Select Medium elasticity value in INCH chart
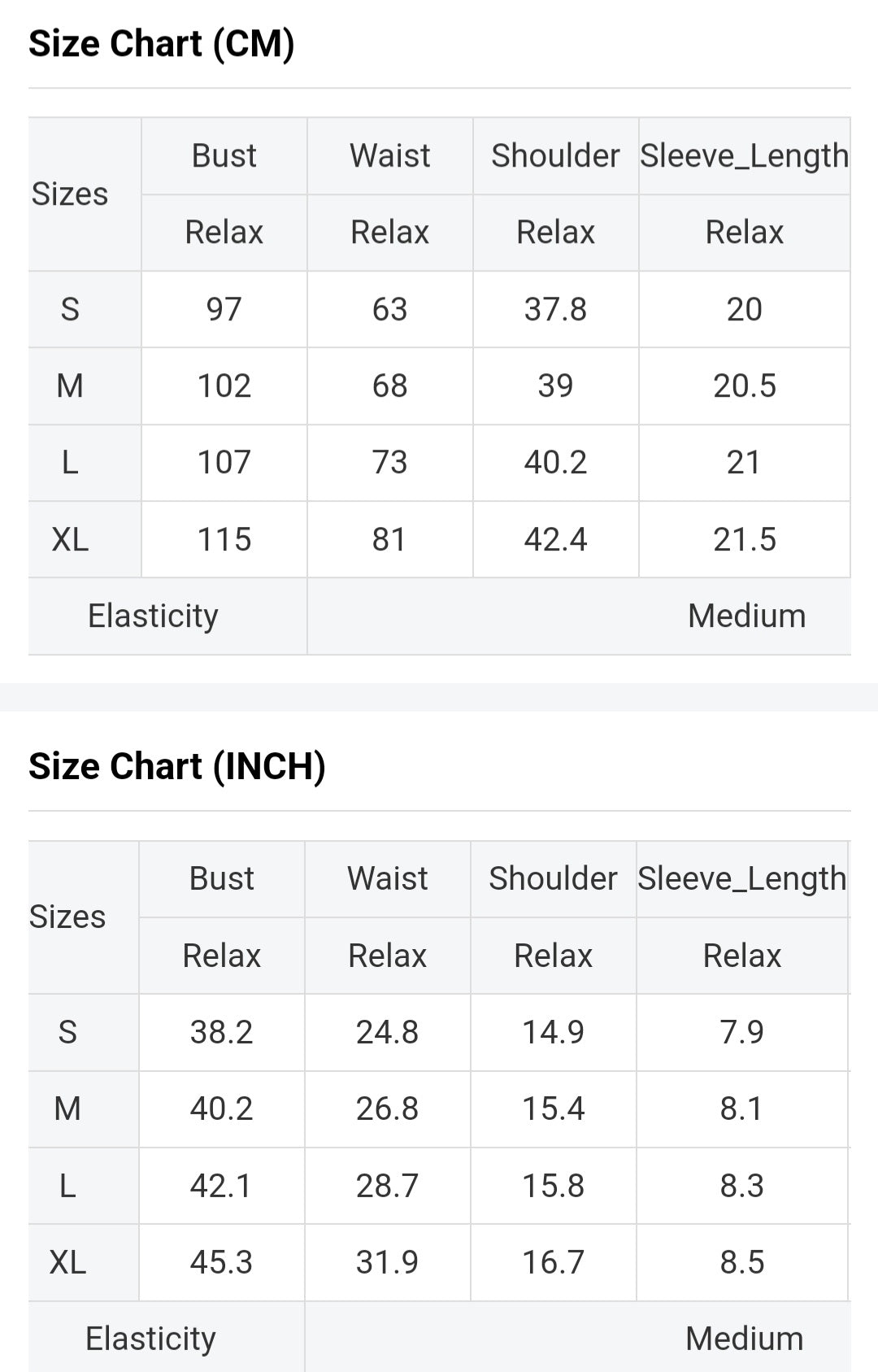The height and width of the screenshot is (1372, 878). click(744, 1338)
